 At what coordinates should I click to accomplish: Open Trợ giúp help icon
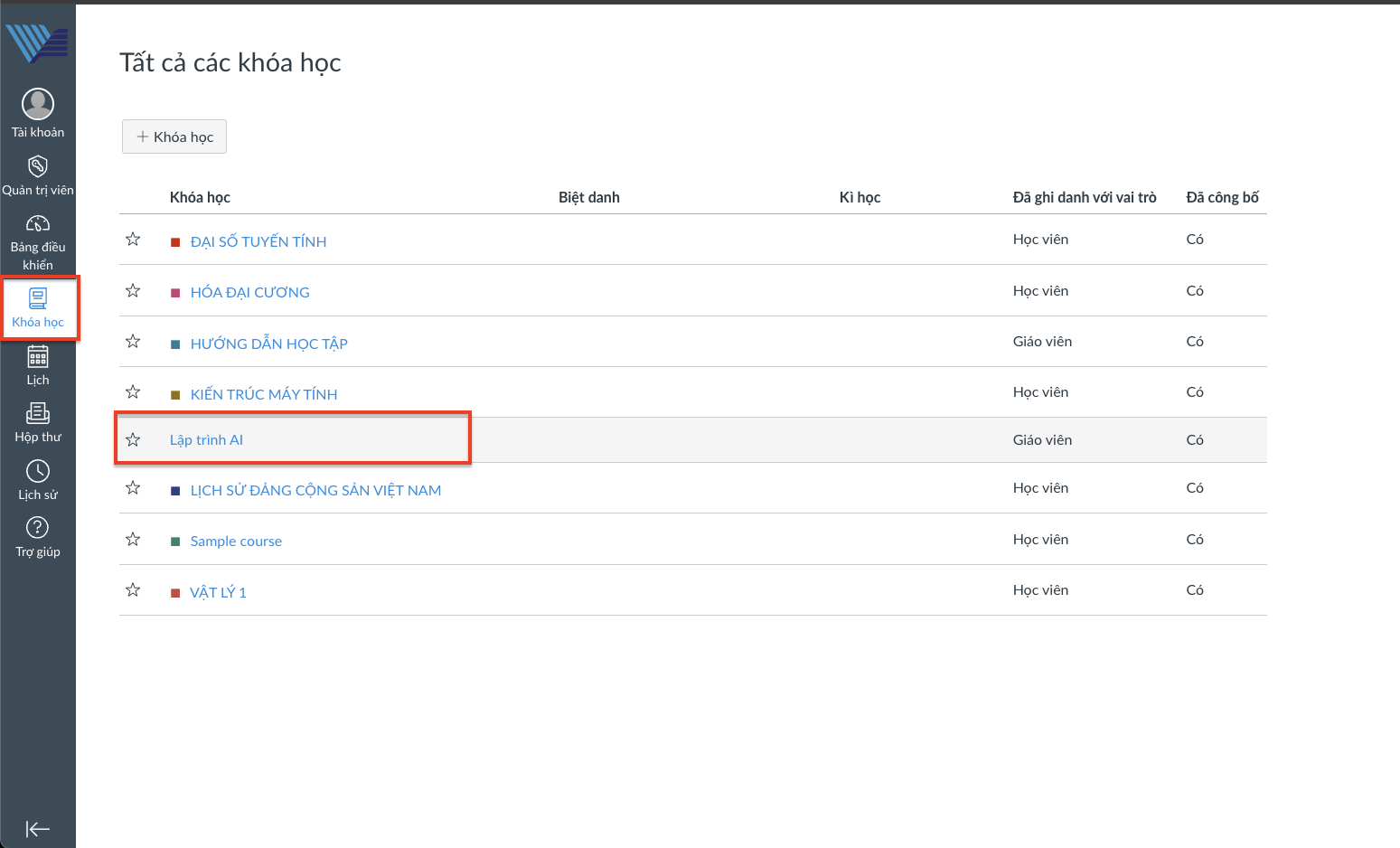pyautogui.click(x=38, y=529)
